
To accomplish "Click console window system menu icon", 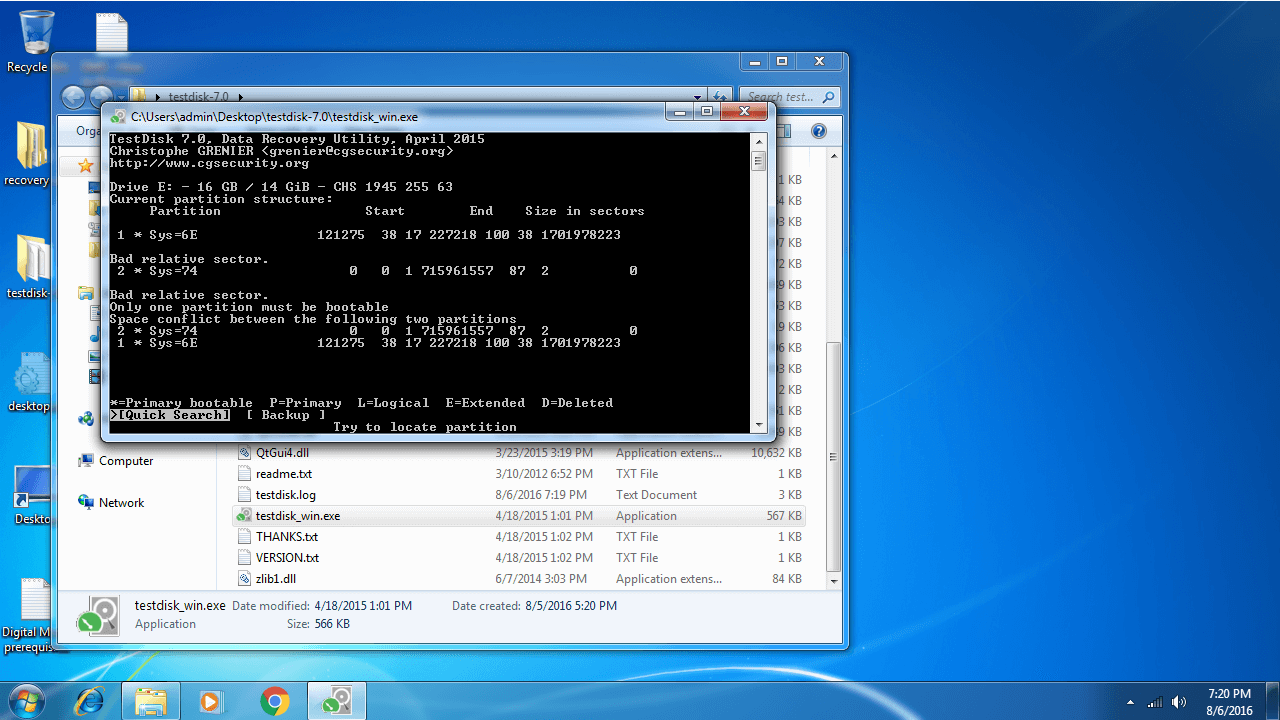I will (118, 117).
